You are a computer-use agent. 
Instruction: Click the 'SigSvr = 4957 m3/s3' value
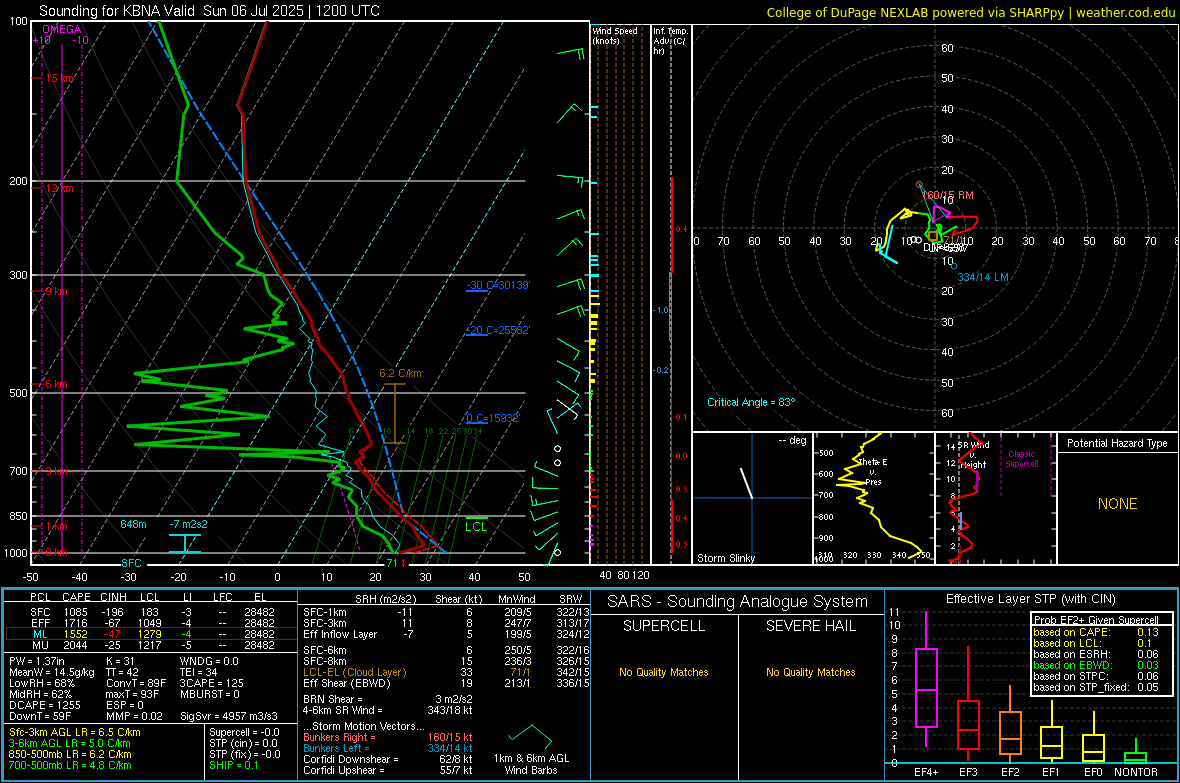pyautogui.click(x=229, y=716)
